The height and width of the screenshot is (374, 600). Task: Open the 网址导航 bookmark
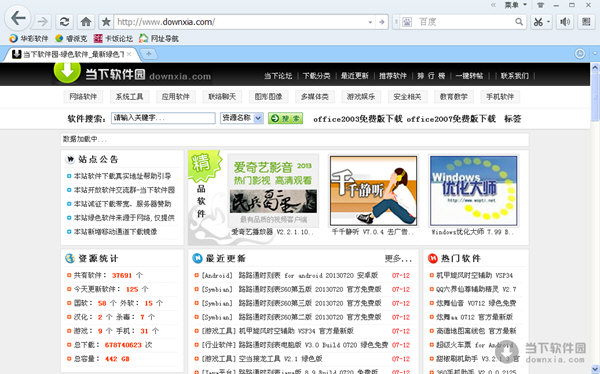pos(159,39)
